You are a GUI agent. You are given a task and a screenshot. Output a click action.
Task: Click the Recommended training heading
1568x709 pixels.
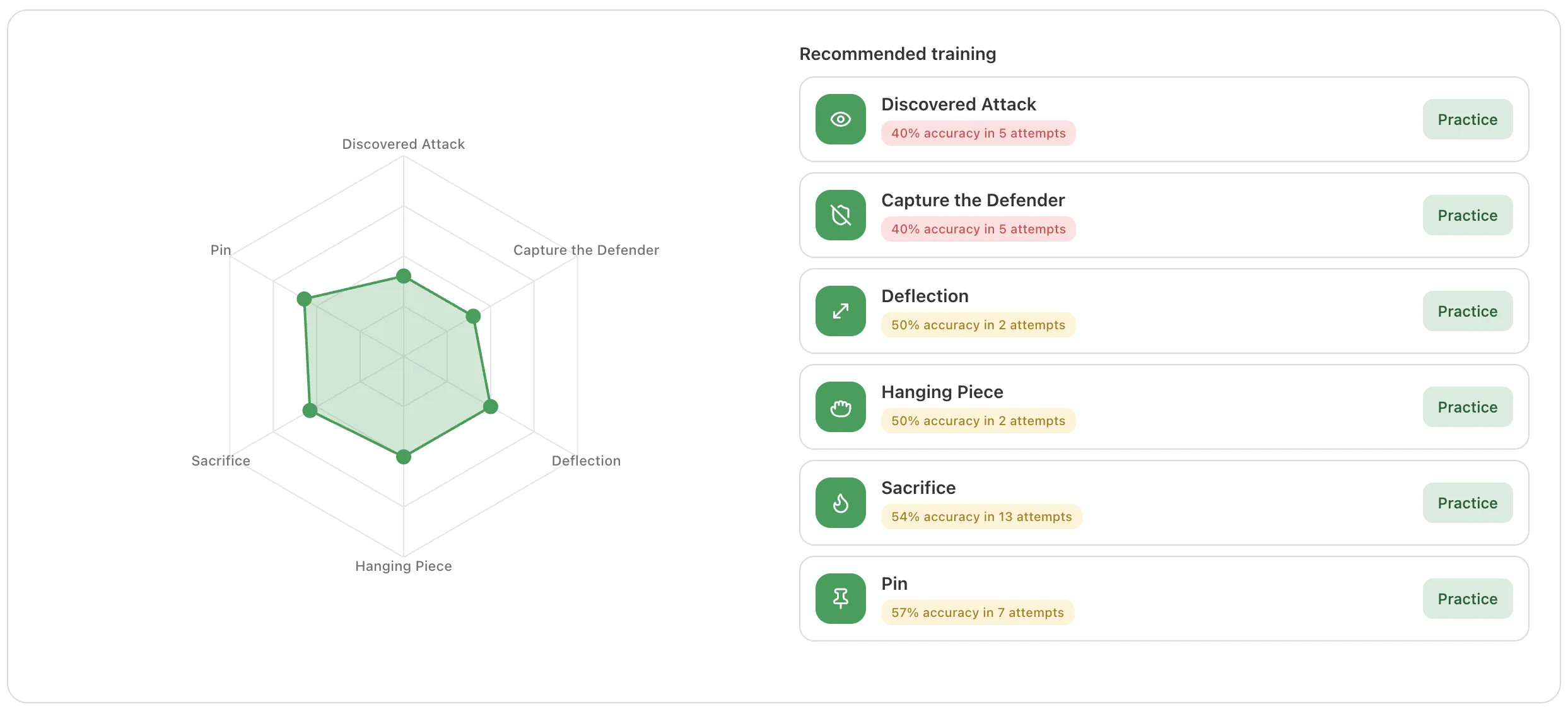coord(898,54)
